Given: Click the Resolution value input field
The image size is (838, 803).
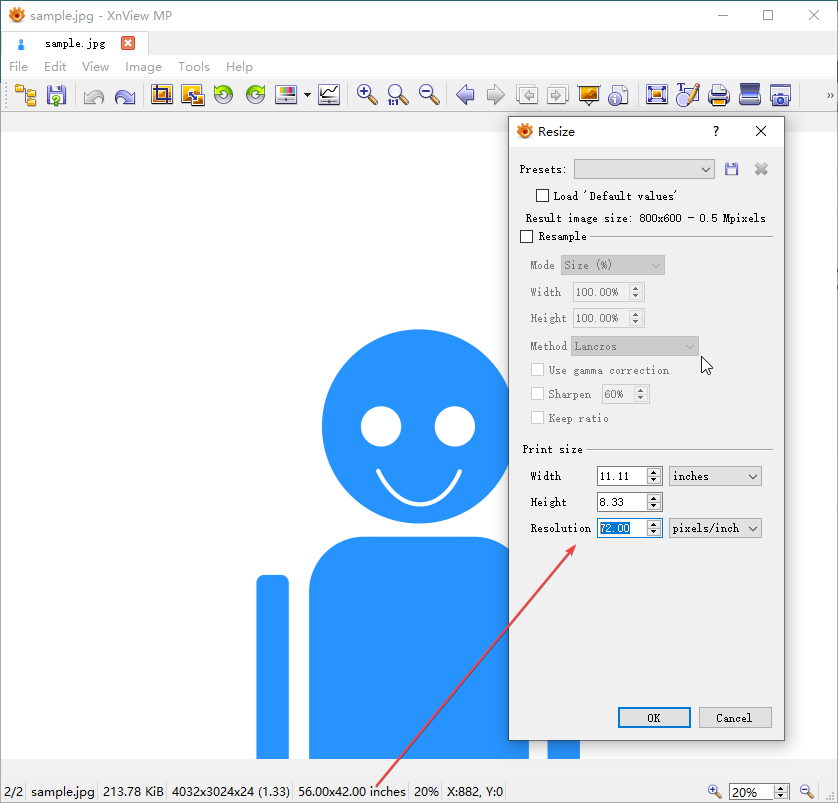Looking at the screenshot, I should tap(621, 528).
